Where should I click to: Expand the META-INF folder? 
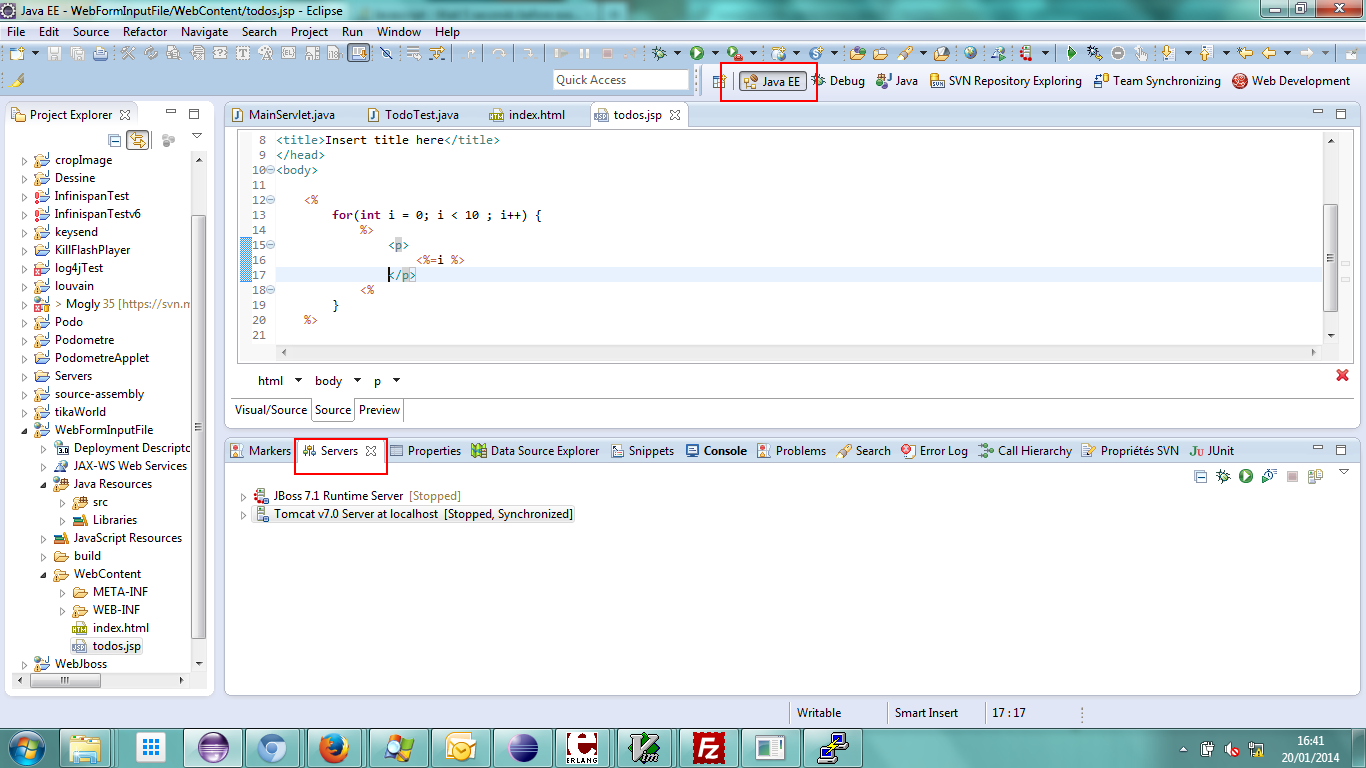[x=62, y=592]
